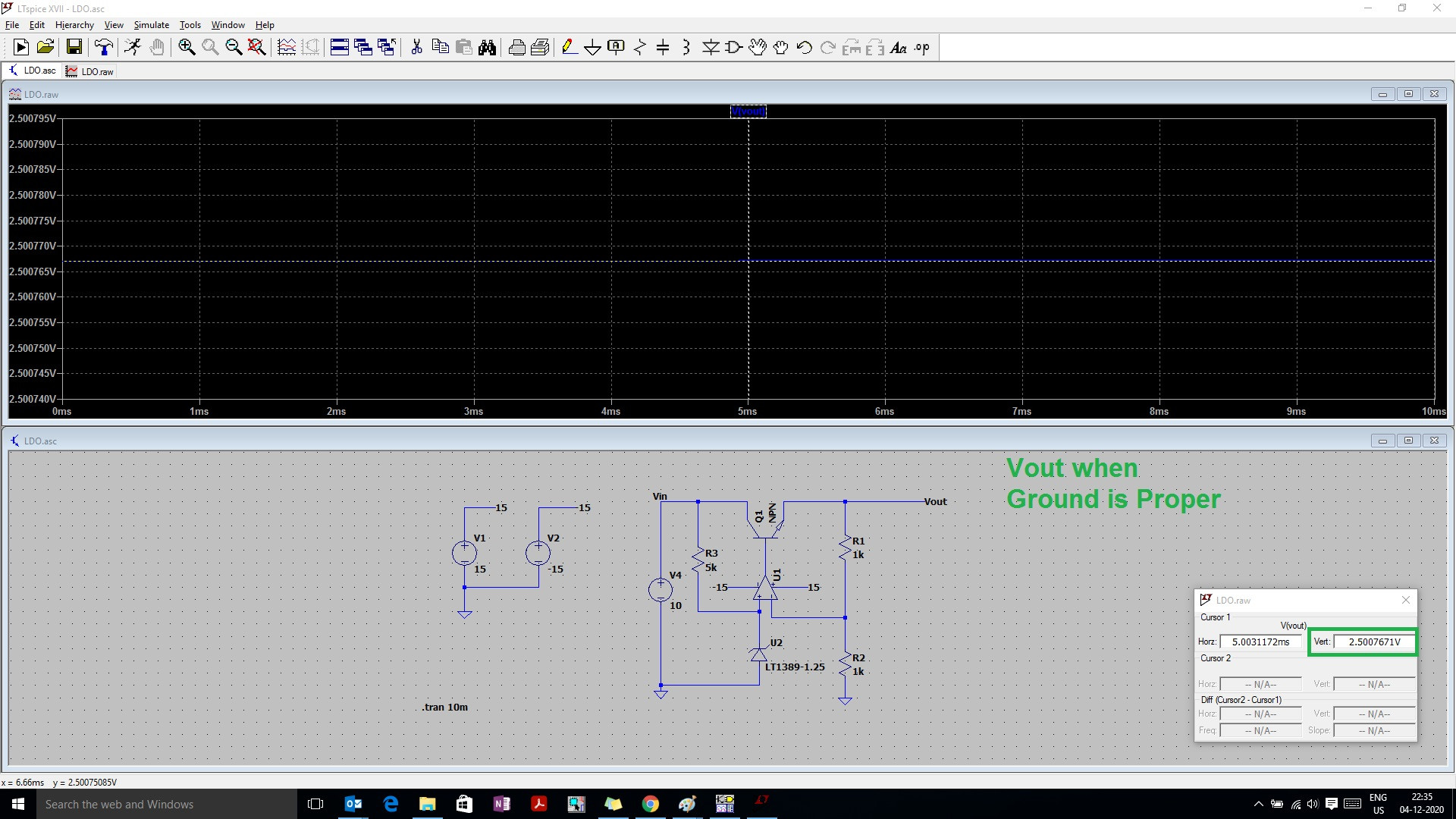Click the taskbar search box

click(167, 804)
